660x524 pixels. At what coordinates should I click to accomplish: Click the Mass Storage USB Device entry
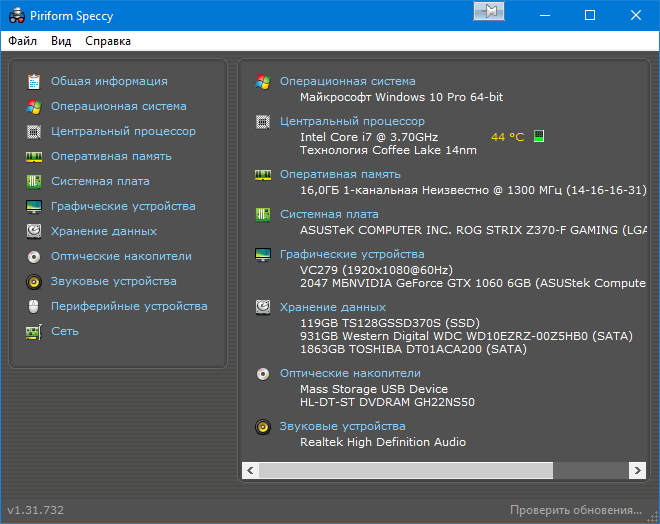[374, 389]
